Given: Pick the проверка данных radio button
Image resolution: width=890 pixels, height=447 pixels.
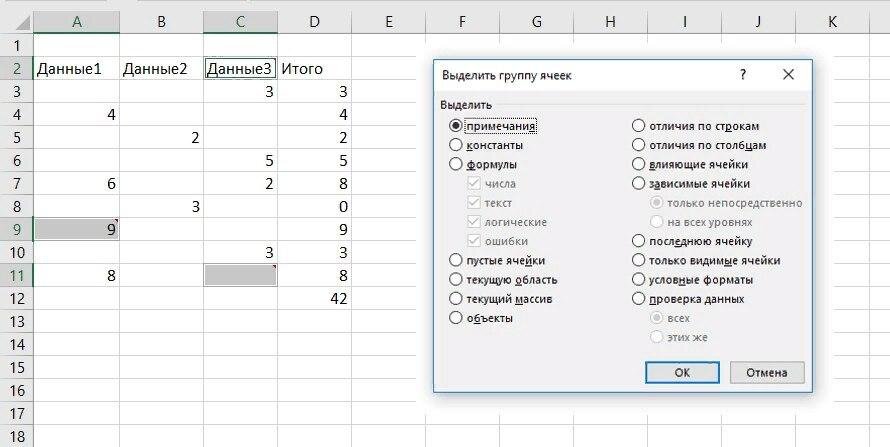Looking at the screenshot, I should 638,298.
